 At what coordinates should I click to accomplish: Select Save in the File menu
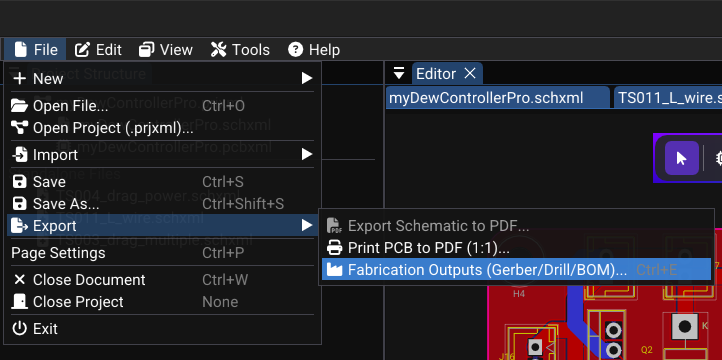(162, 182)
